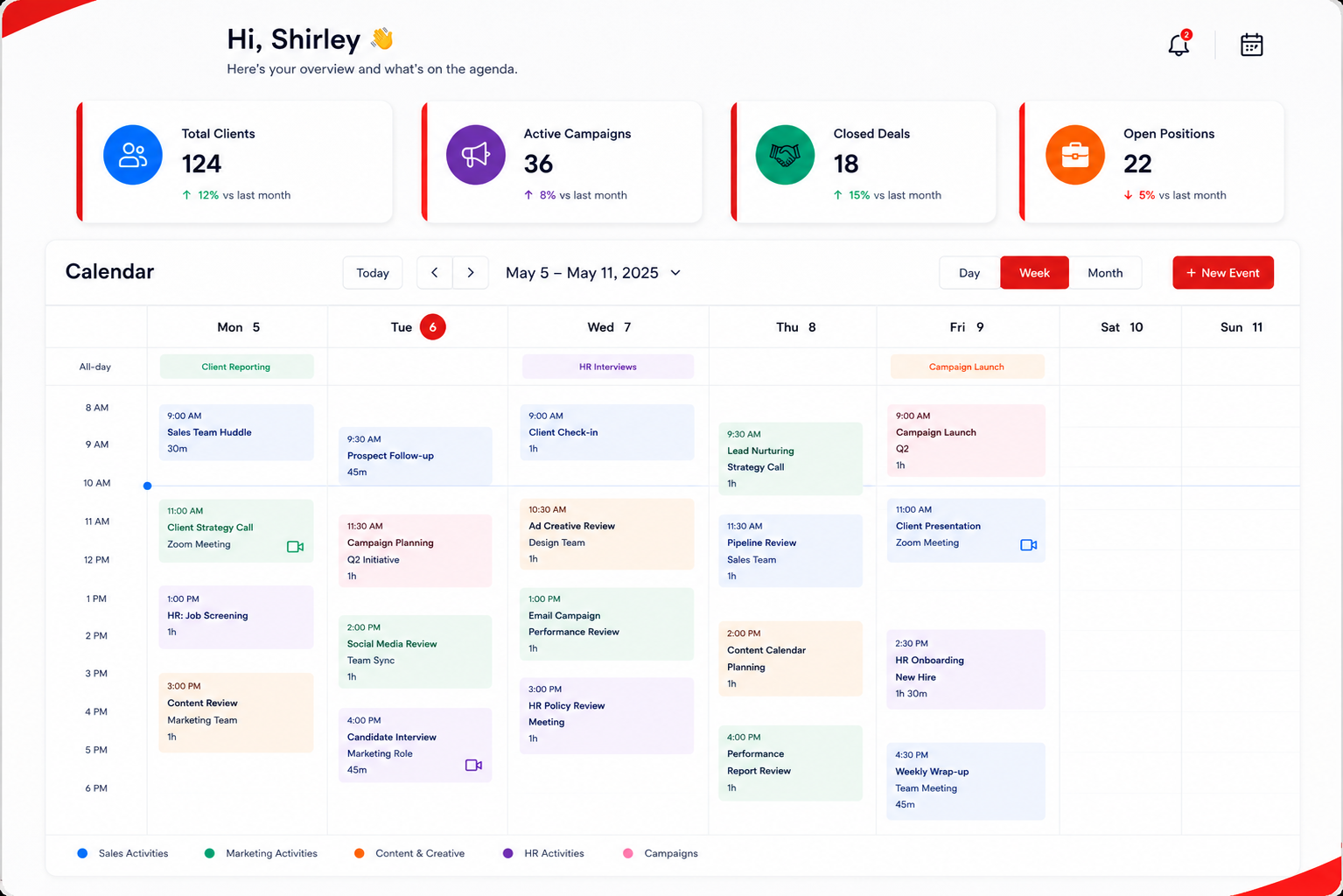Switch to Week view
1343x896 pixels.
(1034, 273)
